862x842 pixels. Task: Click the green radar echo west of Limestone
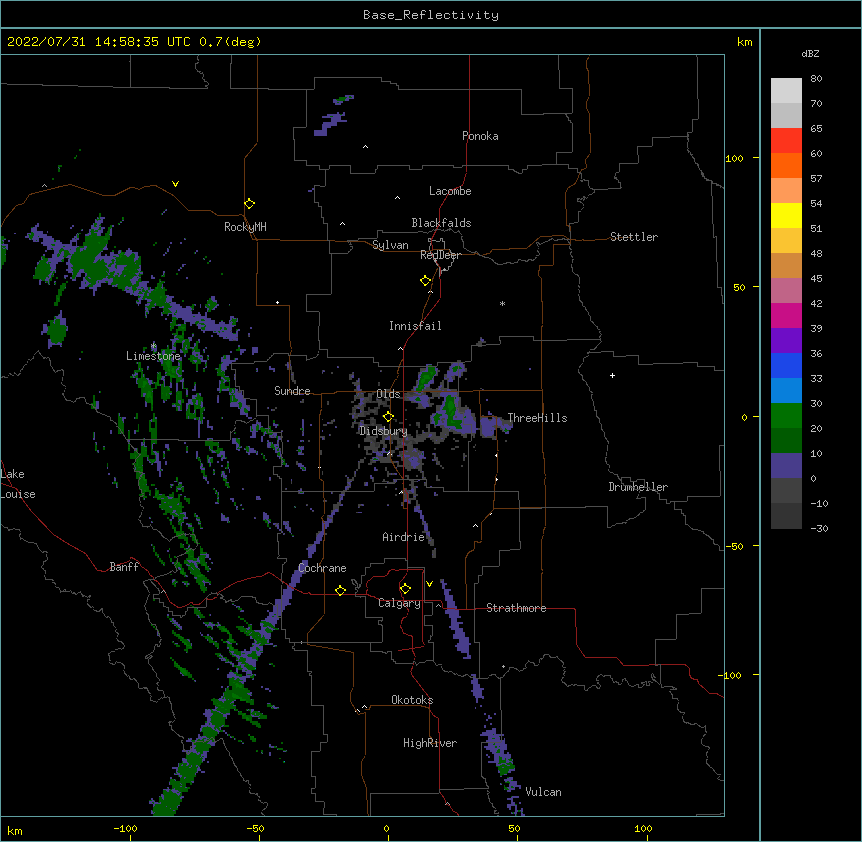(x=57, y=331)
